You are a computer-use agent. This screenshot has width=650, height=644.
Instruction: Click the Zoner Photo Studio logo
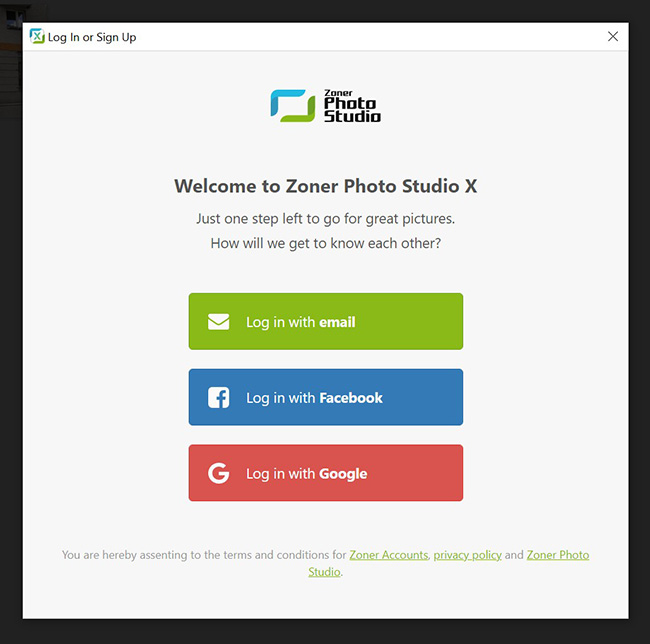325,106
